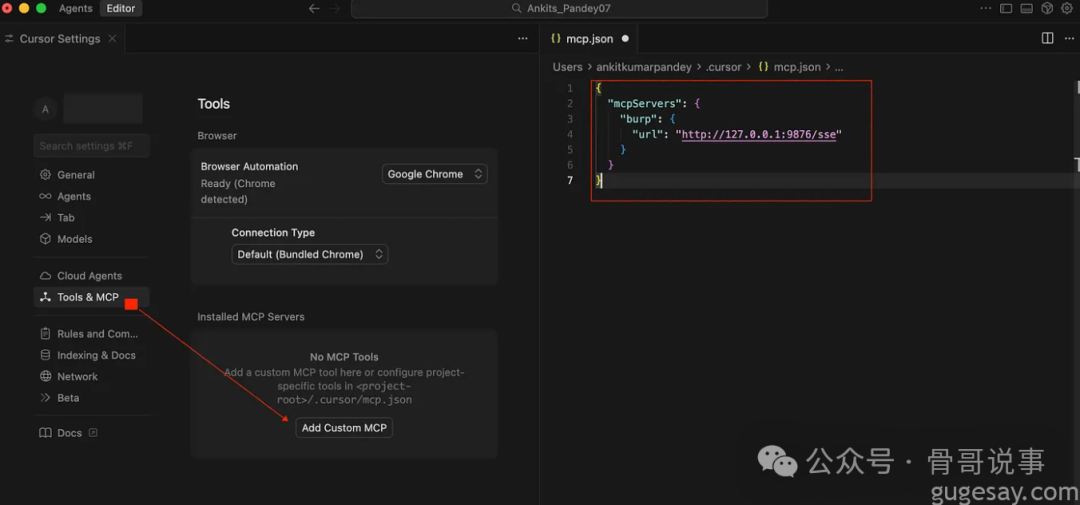Go to Cloud Agents settings
Viewport: 1080px width, 505px height.
[89, 276]
